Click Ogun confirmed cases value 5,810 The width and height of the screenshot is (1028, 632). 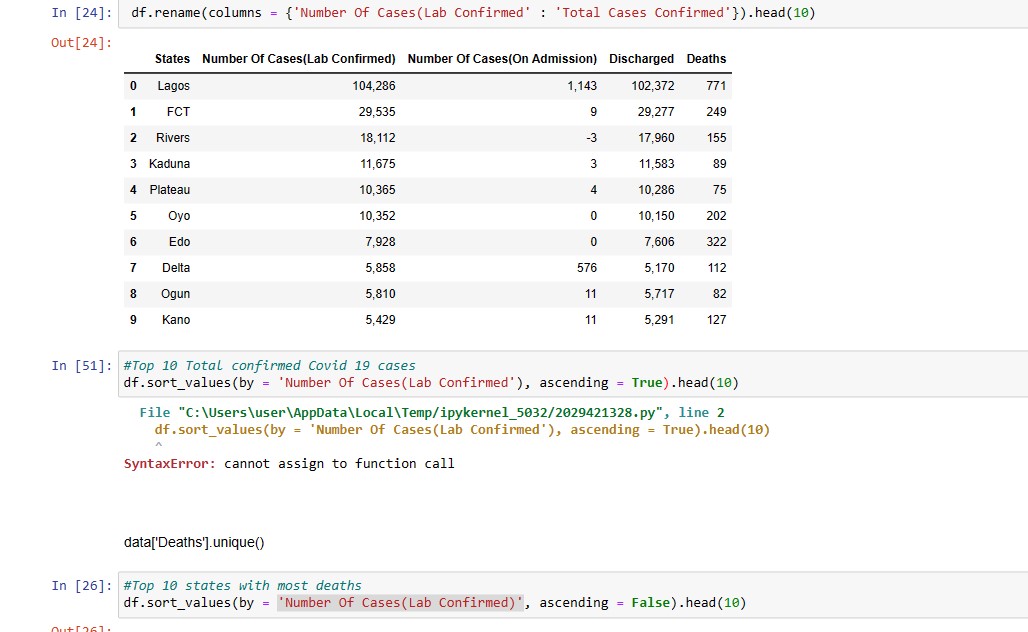pos(380,294)
